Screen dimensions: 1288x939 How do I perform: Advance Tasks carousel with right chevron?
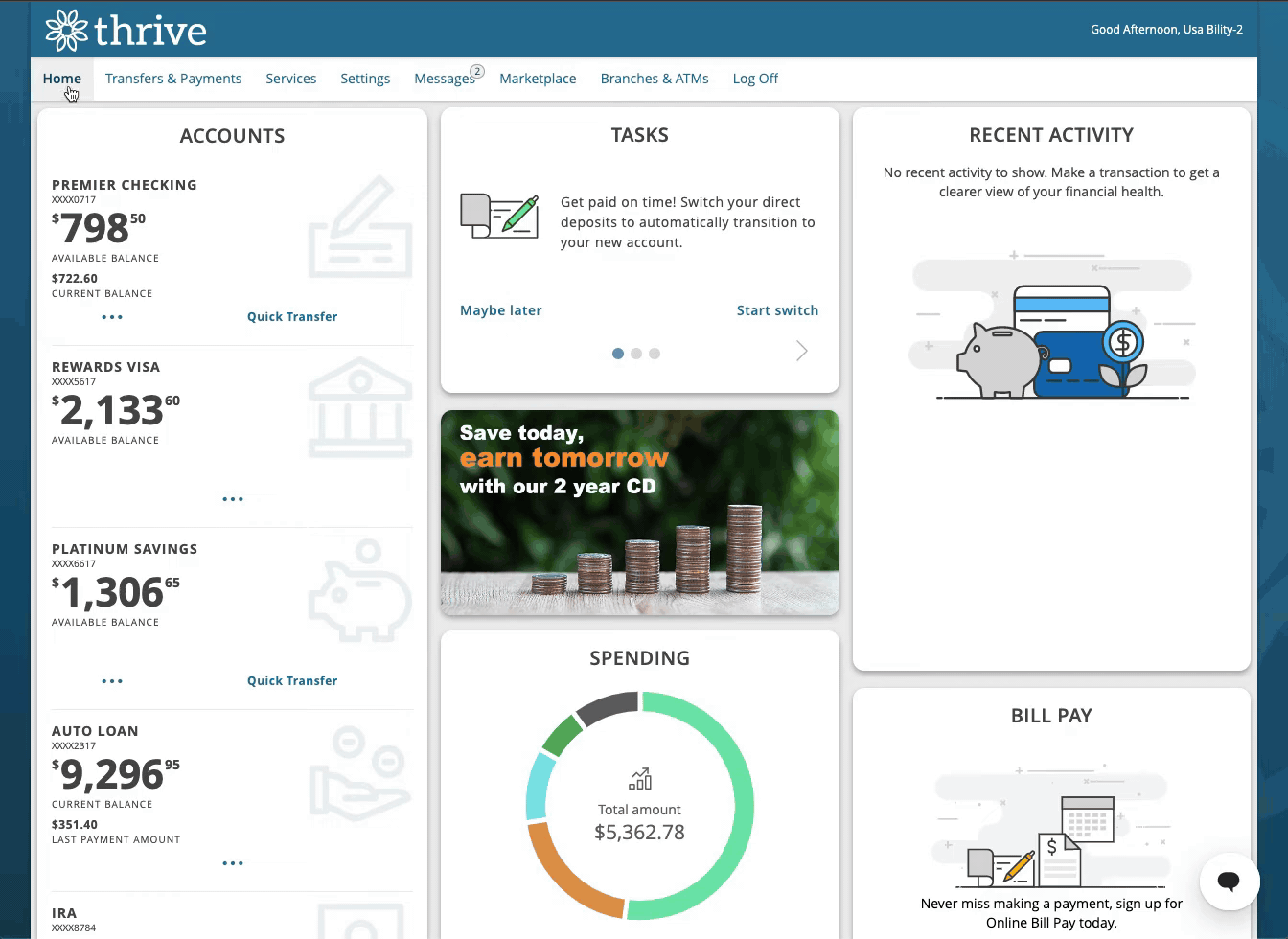tap(802, 352)
